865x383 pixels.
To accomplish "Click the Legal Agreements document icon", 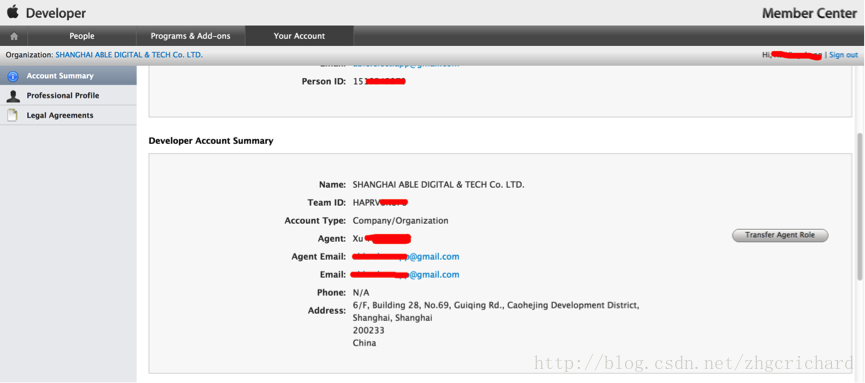I will [x=13, y=115].
